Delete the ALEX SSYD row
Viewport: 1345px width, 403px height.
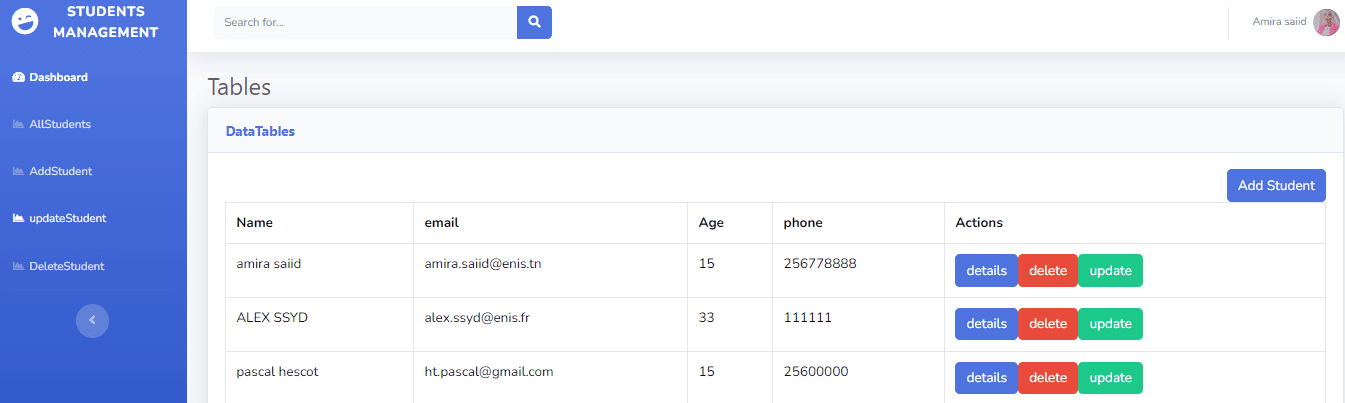[x=1048, y=324]
